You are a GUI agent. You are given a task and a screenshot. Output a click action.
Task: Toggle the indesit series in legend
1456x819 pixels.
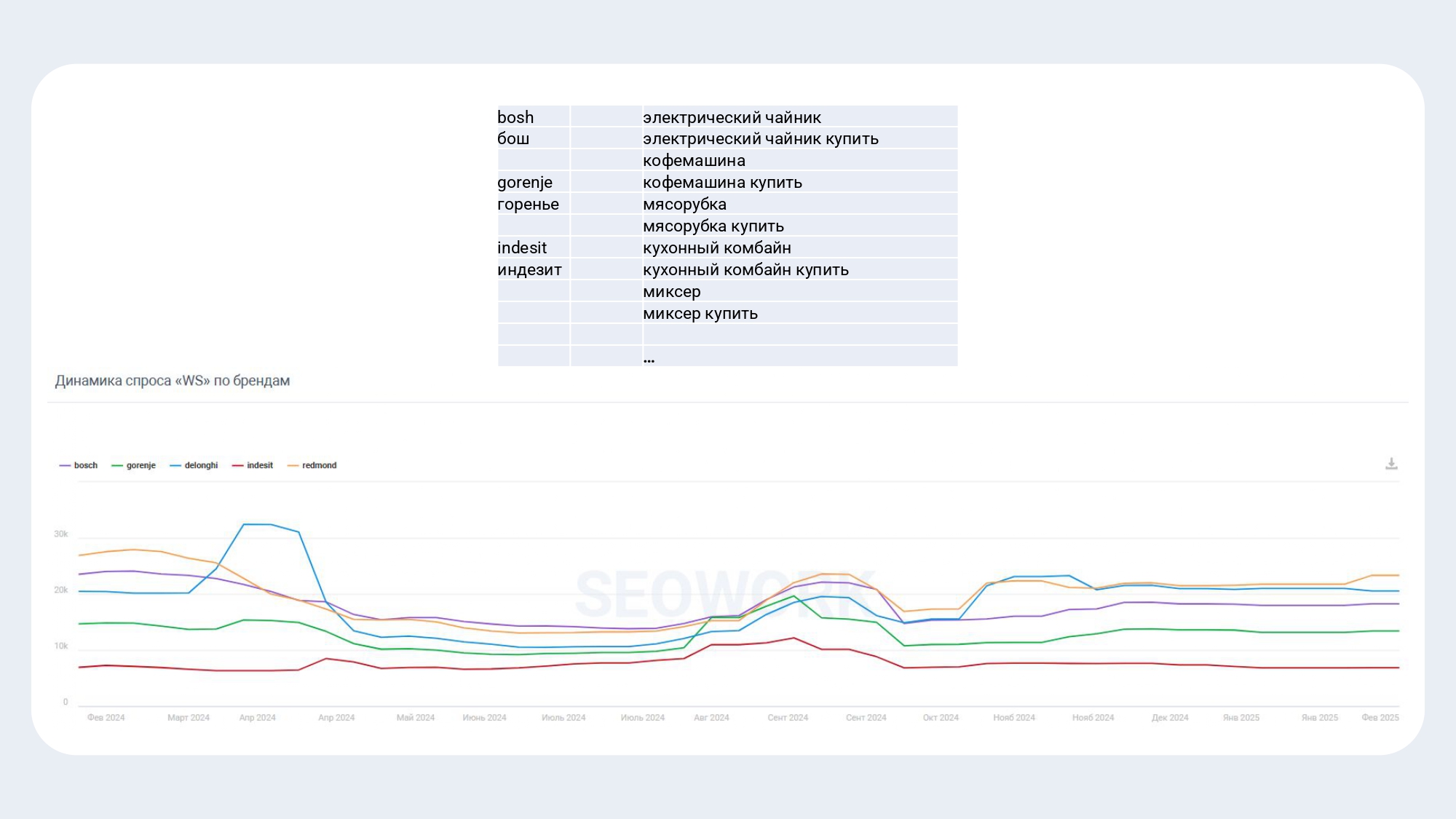pos(253,465)
